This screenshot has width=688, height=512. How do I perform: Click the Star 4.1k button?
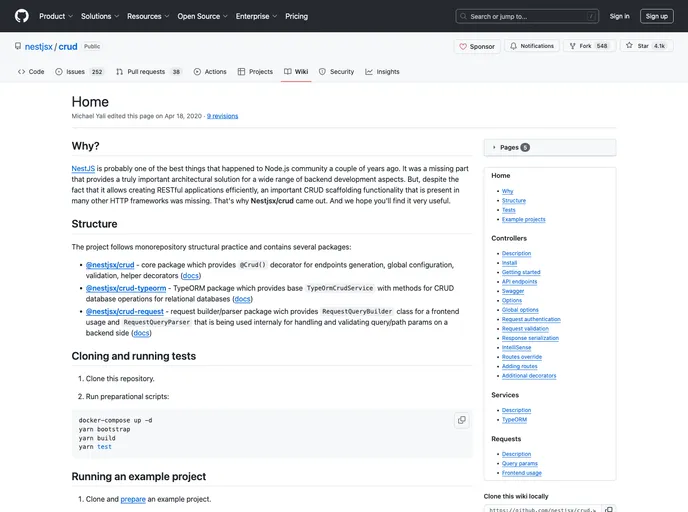pos(646,46)
